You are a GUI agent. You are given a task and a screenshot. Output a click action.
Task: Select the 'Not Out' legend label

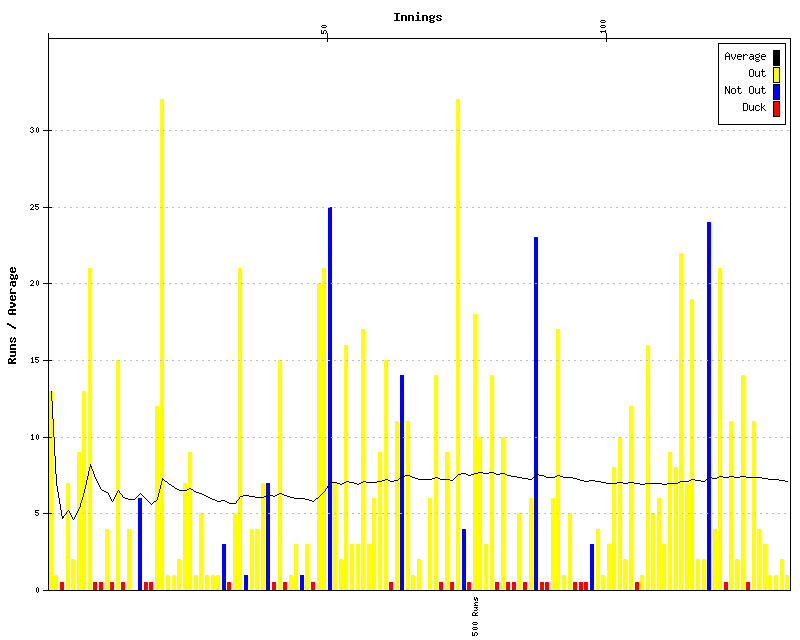click(x=745, y=90)
